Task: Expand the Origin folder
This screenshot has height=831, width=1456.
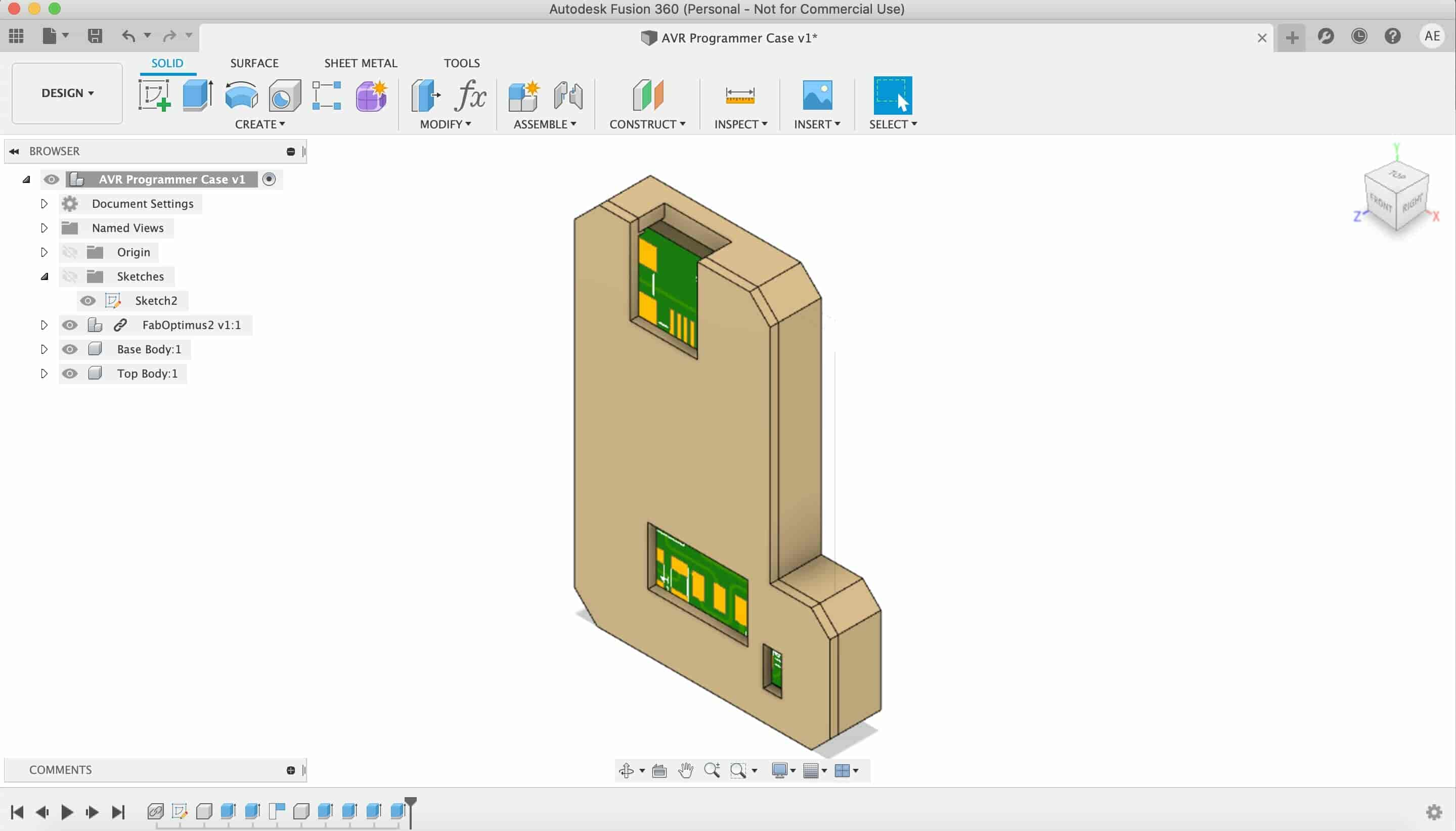Action: tap(44, 252)
